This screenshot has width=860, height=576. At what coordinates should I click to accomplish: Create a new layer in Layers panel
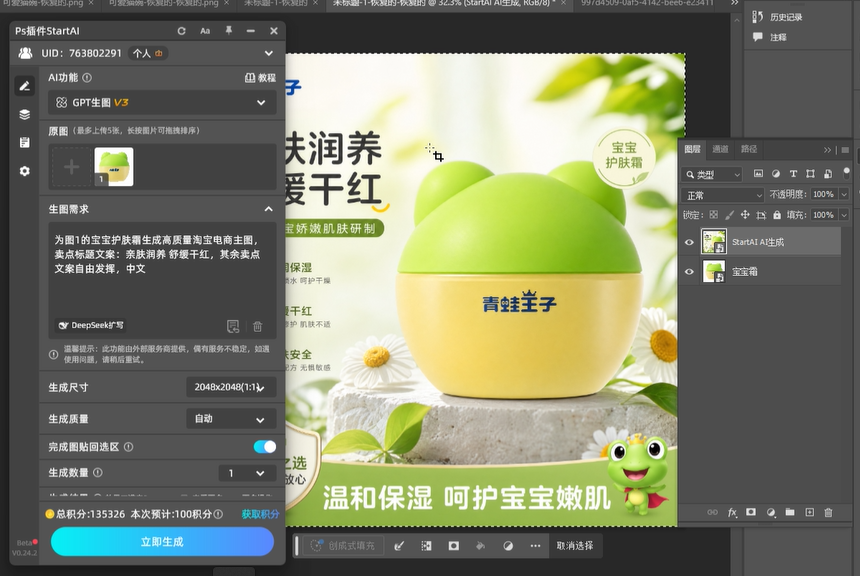tap(810, 512)
